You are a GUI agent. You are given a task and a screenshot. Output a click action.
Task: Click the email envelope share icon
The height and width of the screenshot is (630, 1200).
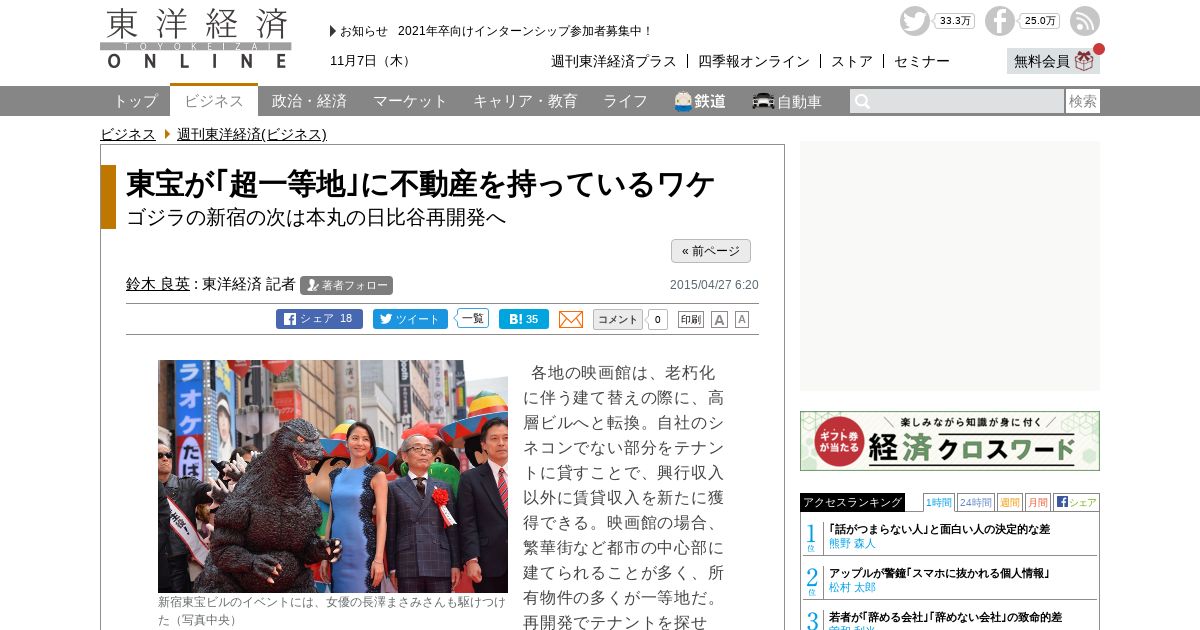pyautogui.click(x=571, y=319)
